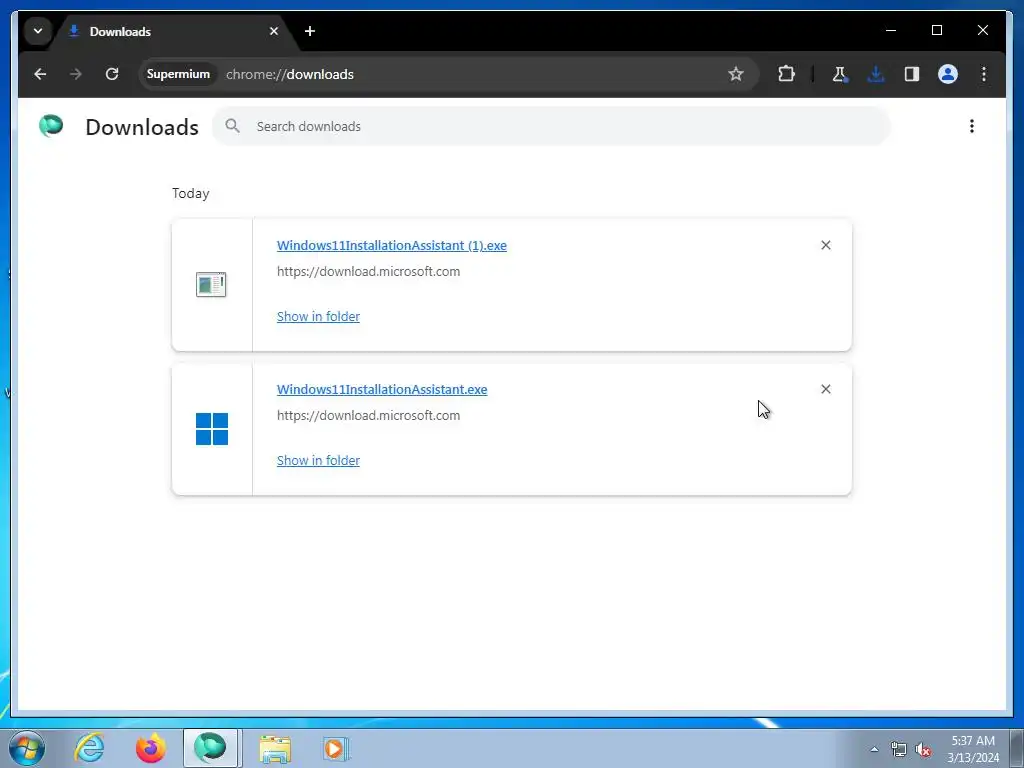Bookmark this page with the star icon
The image size is (1024, 768).
(736, 74)
